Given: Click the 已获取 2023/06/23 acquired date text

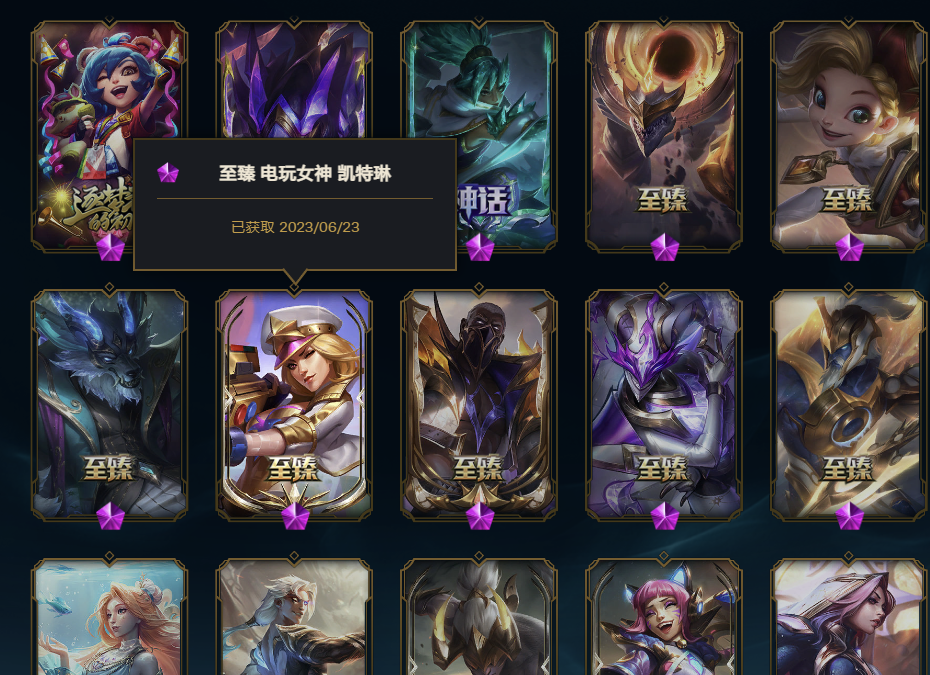Looking at the screenshot, I should (x=295, y=227).
